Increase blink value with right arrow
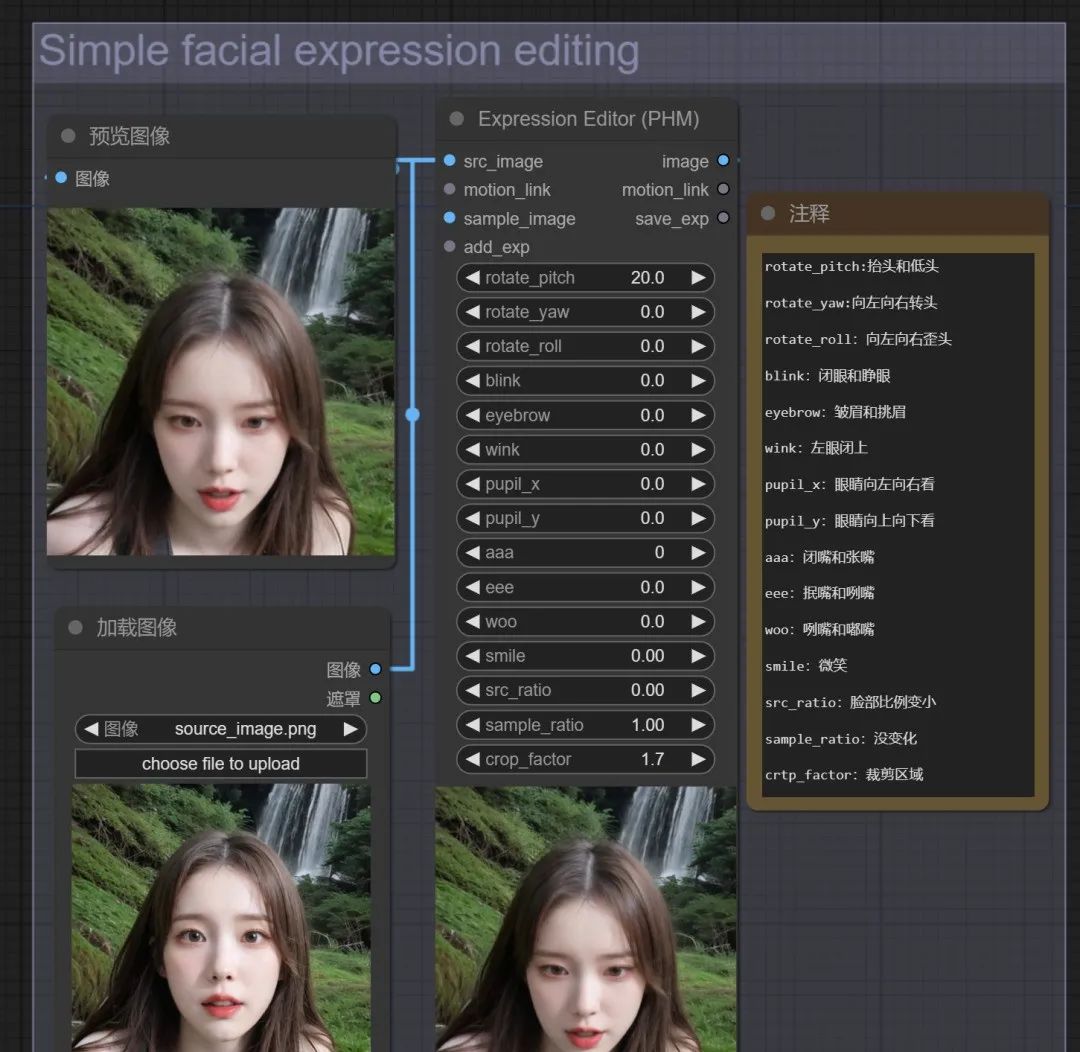Viewport: 1080px width, 1052px height. click(x=698, y=380)
